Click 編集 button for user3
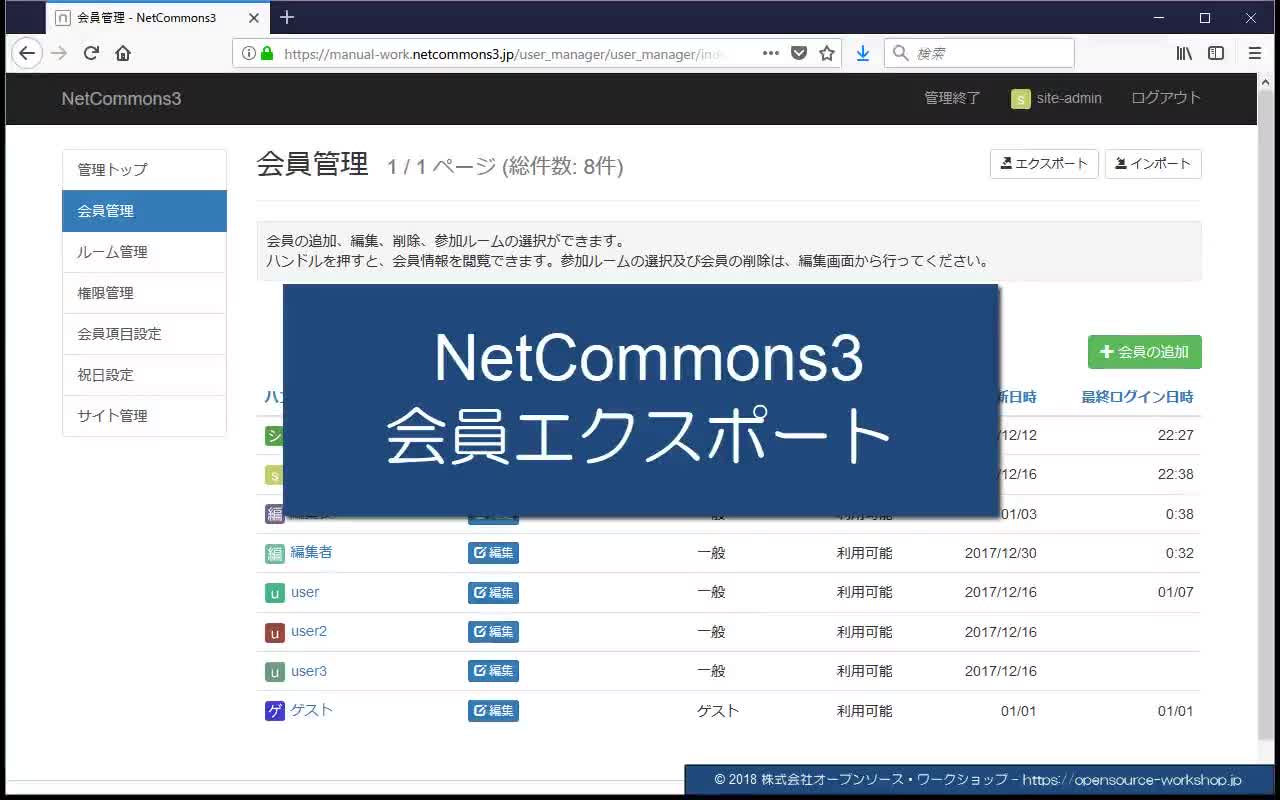This screenshot has width=1280, height=800. tap(493, 671)
